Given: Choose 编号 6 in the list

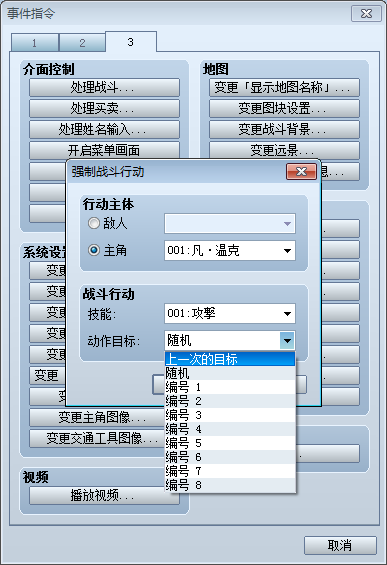Looking at the screenshot, I should [x=230, y=457].
